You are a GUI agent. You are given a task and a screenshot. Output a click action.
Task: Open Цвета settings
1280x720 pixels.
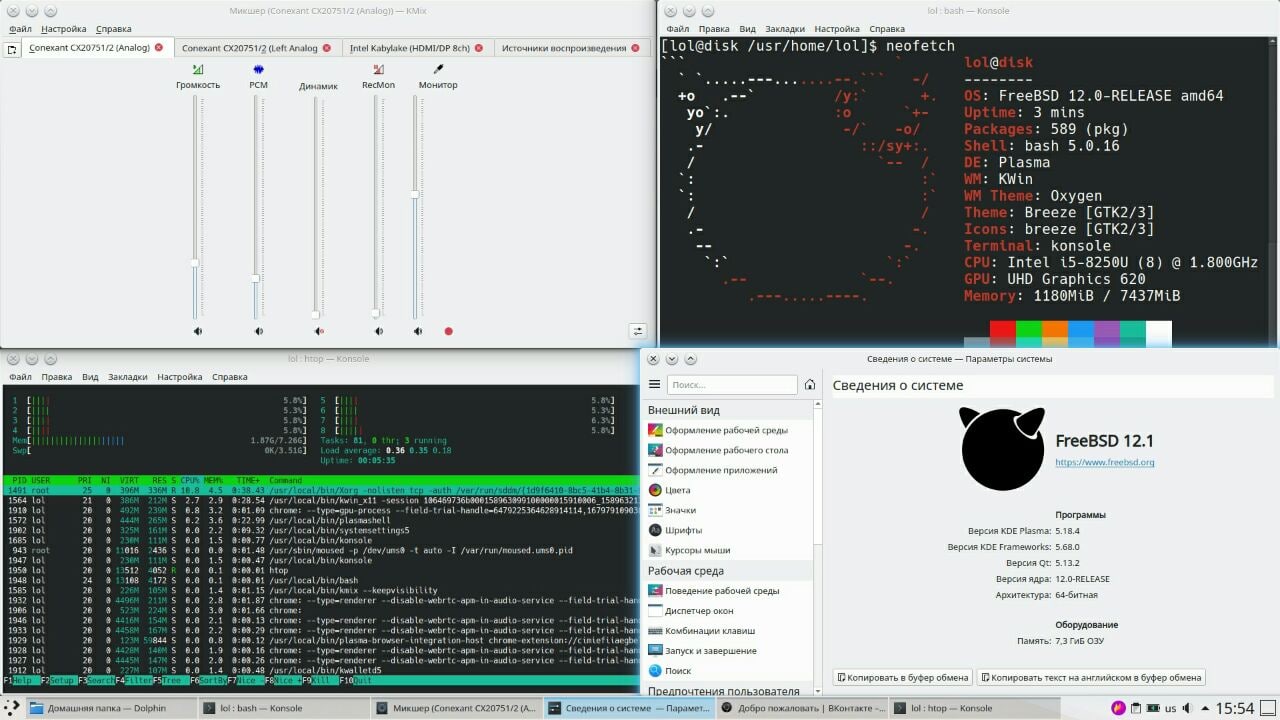point(727,490)
